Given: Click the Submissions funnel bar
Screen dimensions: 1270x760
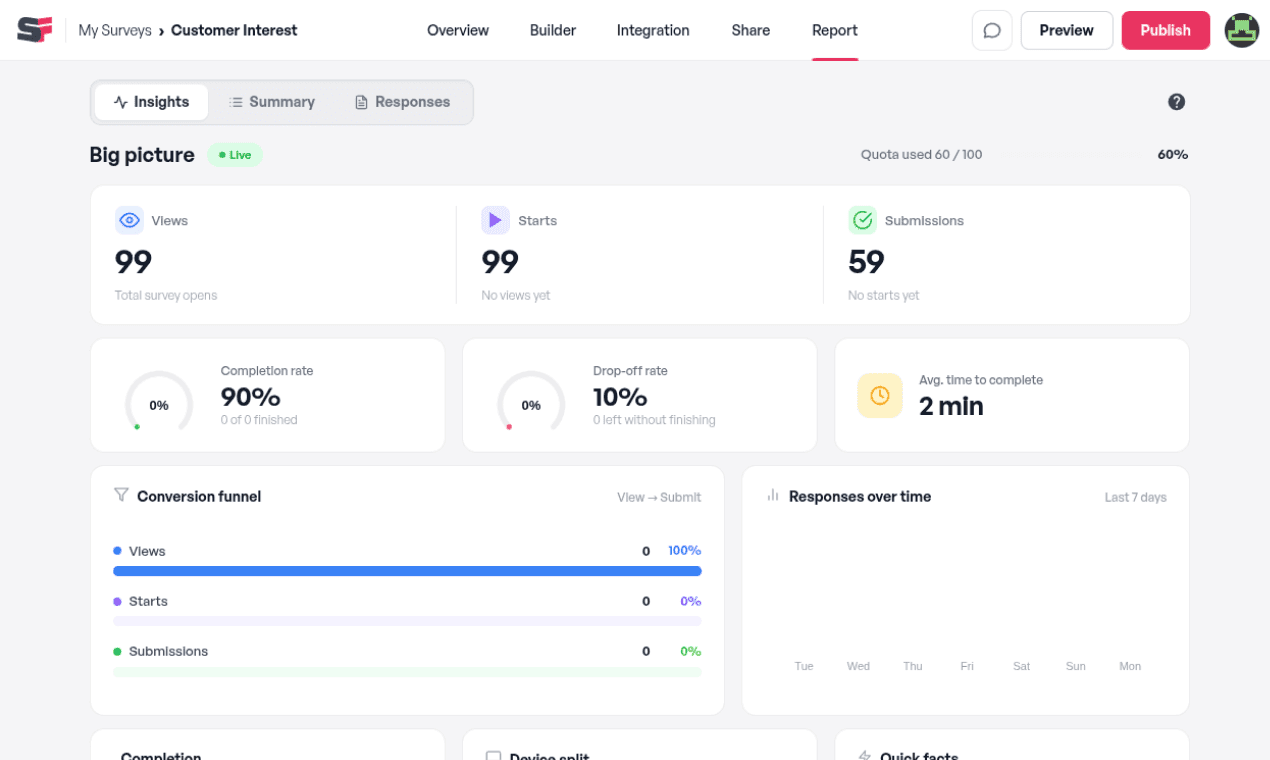Looking at the screenshot, I should tap(407, 672).
